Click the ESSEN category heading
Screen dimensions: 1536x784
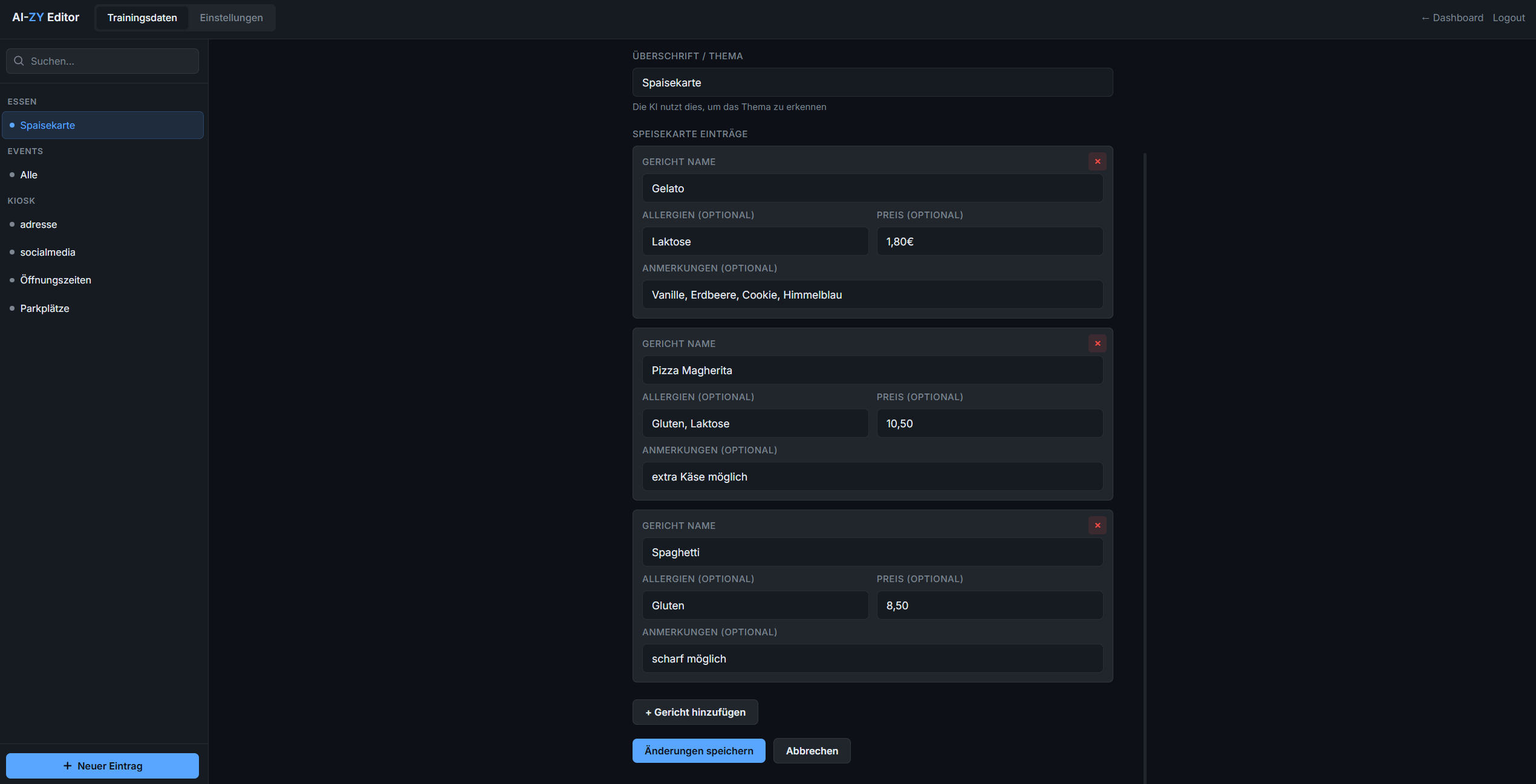pyautogui.click(x=22, y=102)
